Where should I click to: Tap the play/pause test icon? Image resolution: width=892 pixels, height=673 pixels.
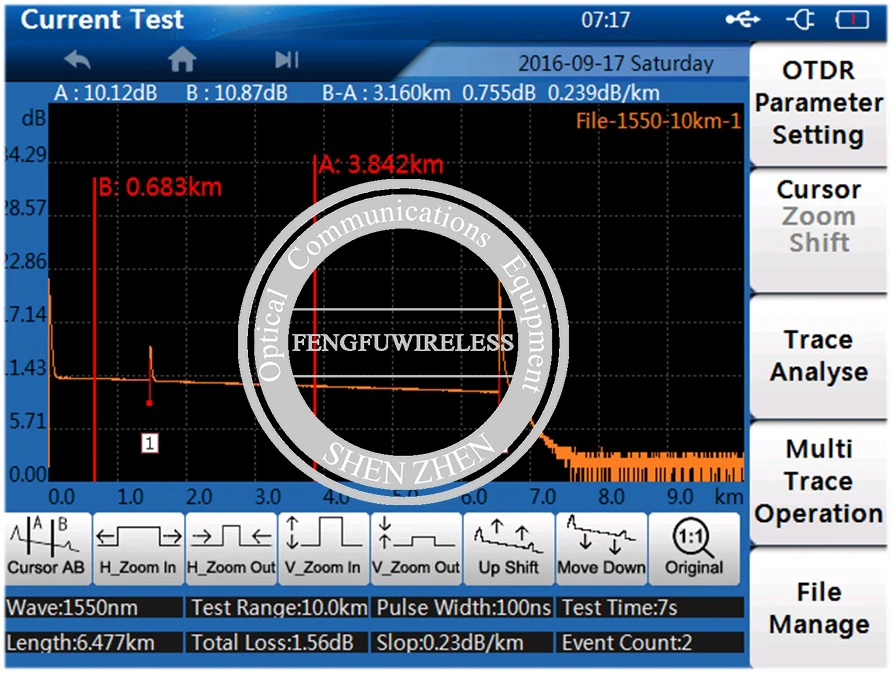[x=287, y=59]
